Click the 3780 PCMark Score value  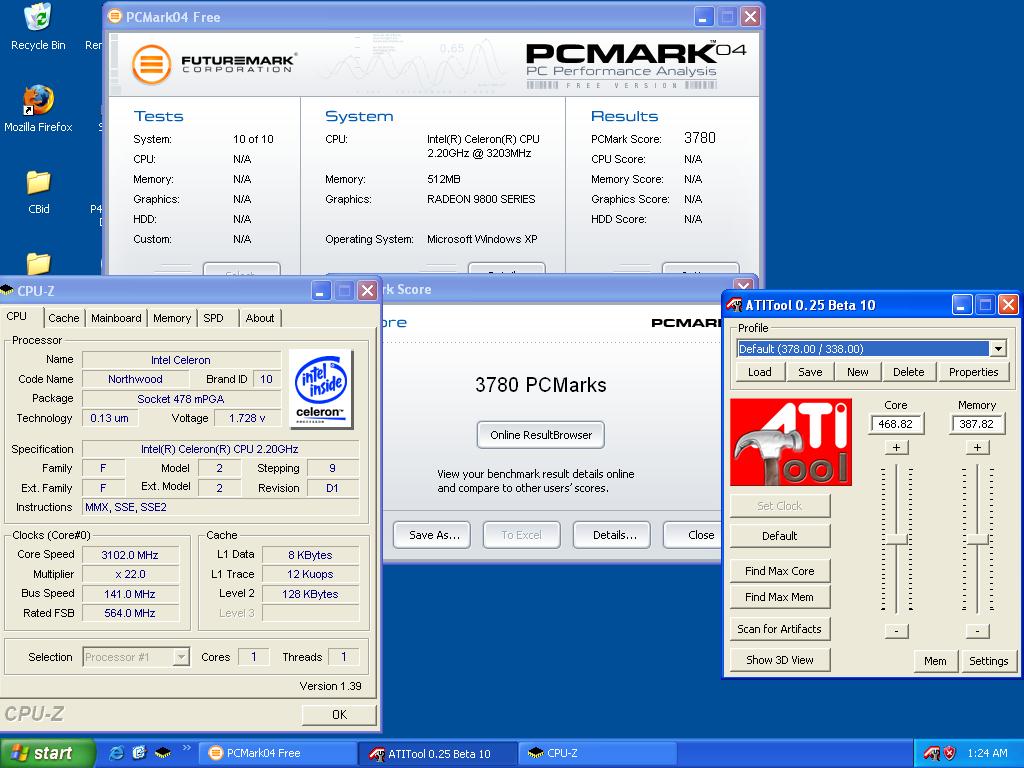pyautogui.click(x=699, y=138)
